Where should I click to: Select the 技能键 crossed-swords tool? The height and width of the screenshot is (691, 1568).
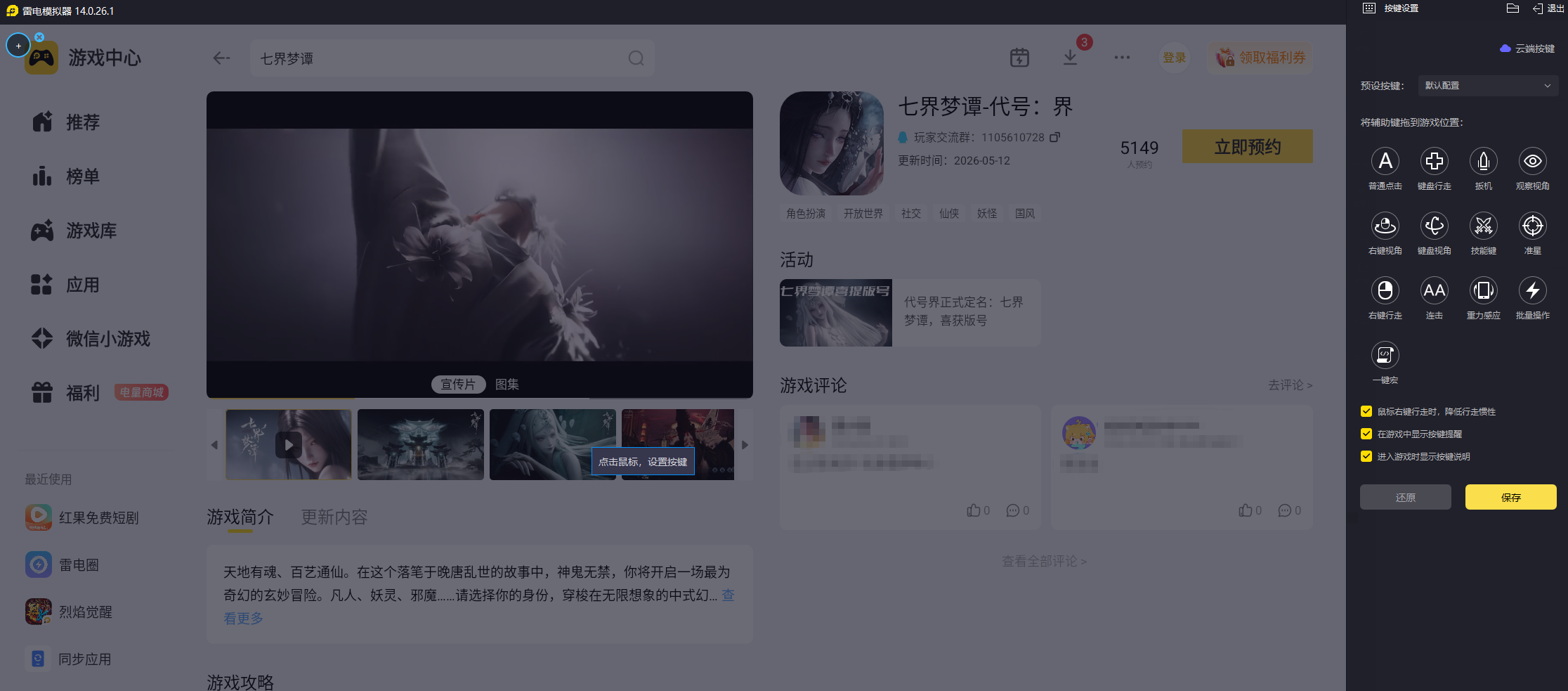1483,226
